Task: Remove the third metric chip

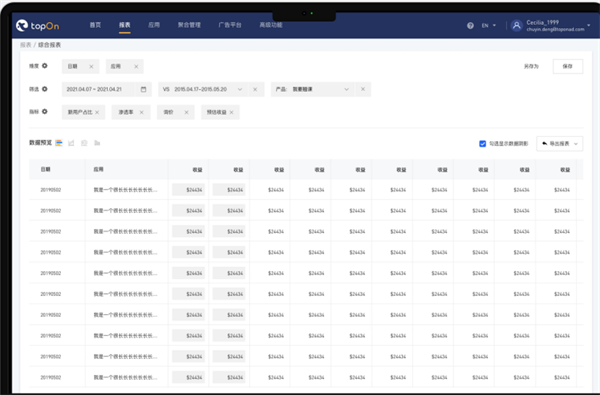Action: [186, 112]
